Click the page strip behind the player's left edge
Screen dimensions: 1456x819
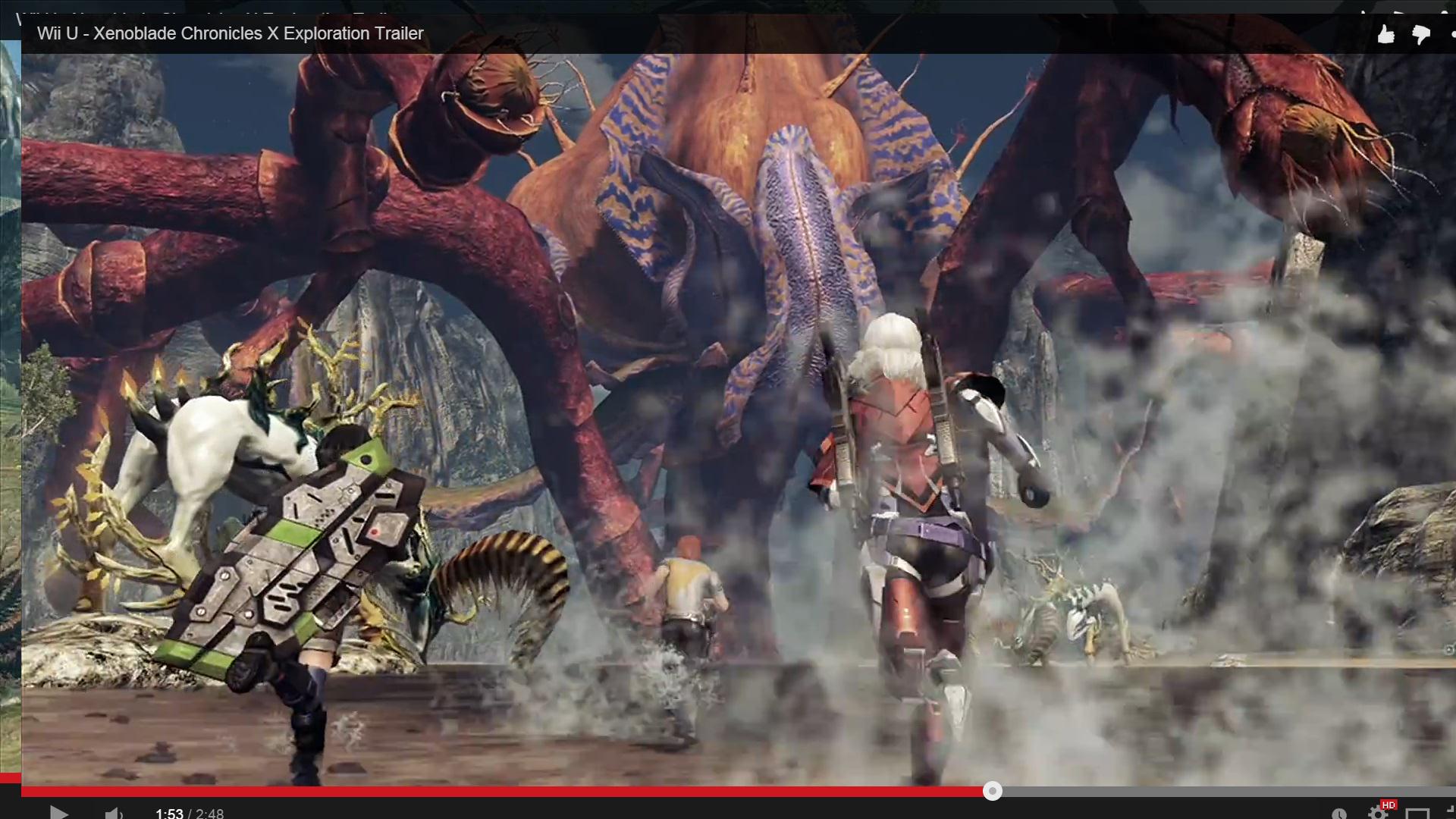pyautogui.click(x=9, y=379)
